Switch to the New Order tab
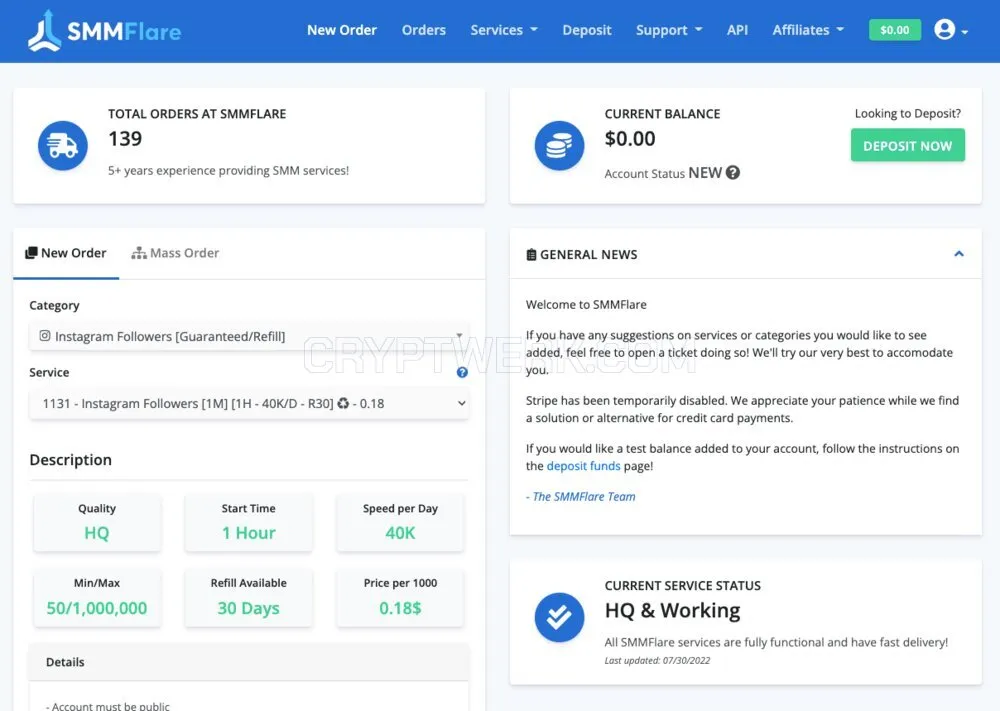The height and width of the screenshot is (711, 1000). [66, 253]
